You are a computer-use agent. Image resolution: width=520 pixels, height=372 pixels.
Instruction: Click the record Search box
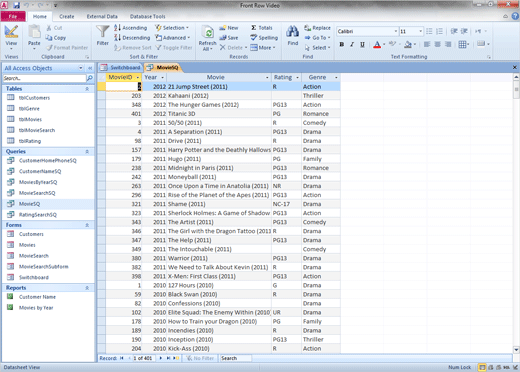(235, 358)
